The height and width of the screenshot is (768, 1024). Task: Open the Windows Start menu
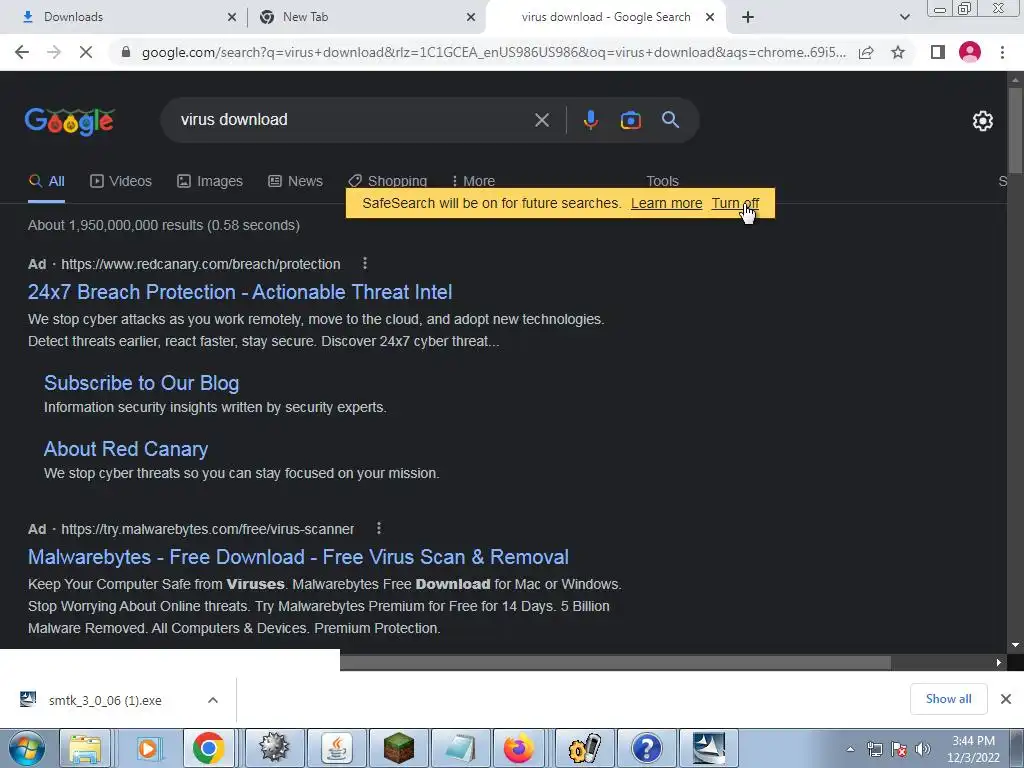[x=26, y=748]
